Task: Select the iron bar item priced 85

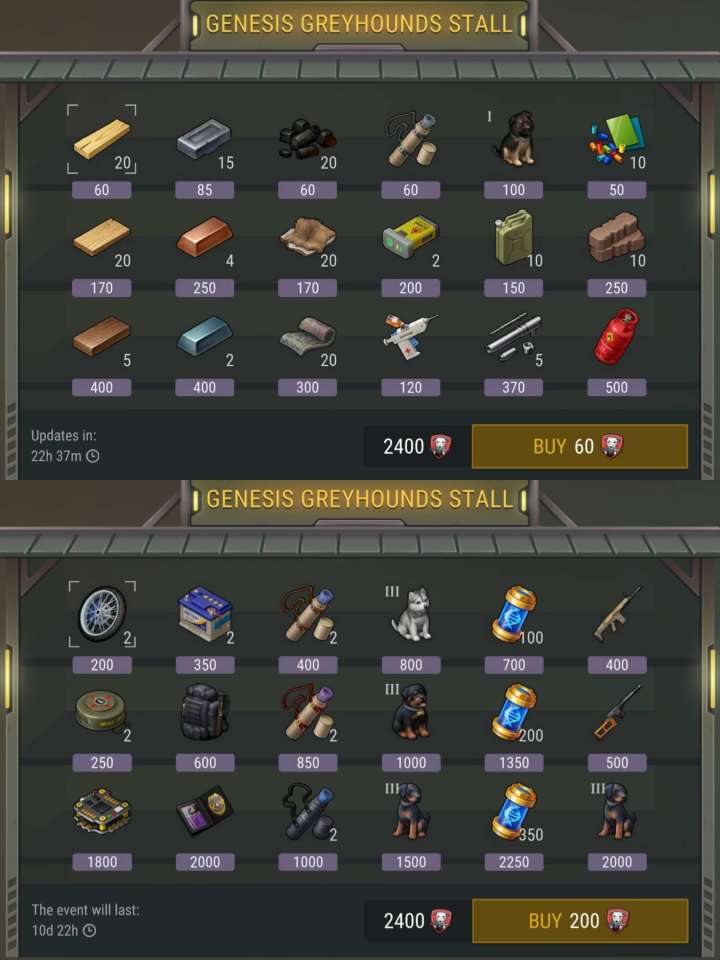Action: pos(204,139)
